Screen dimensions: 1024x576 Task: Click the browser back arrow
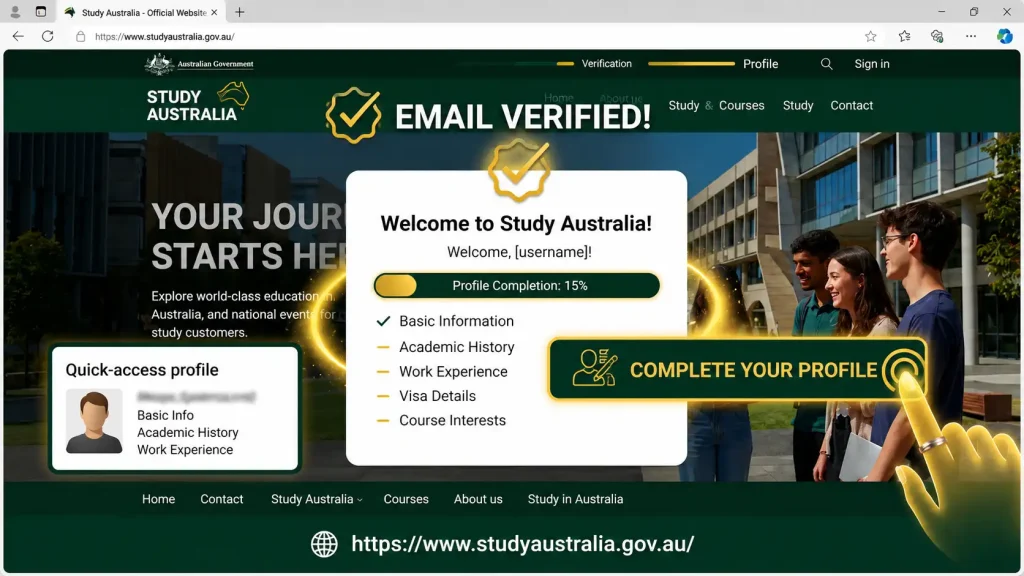coord(18,37)
